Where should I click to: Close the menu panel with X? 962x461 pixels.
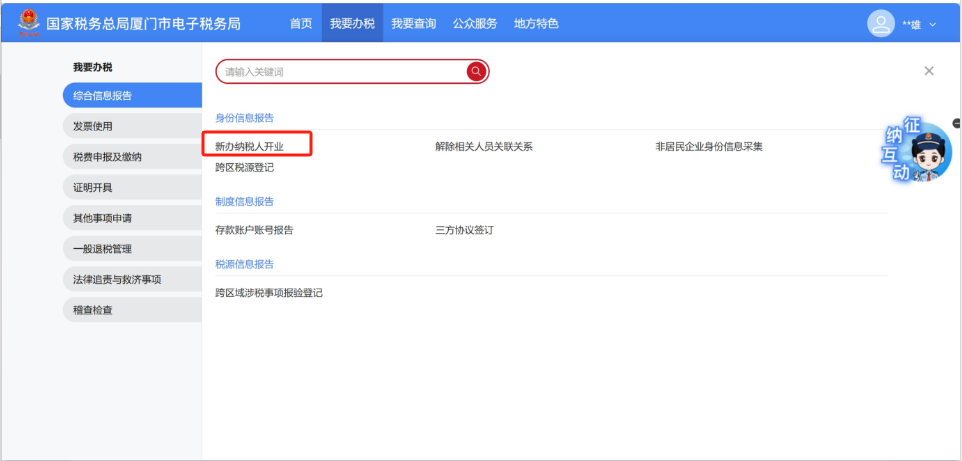(929, 71)
